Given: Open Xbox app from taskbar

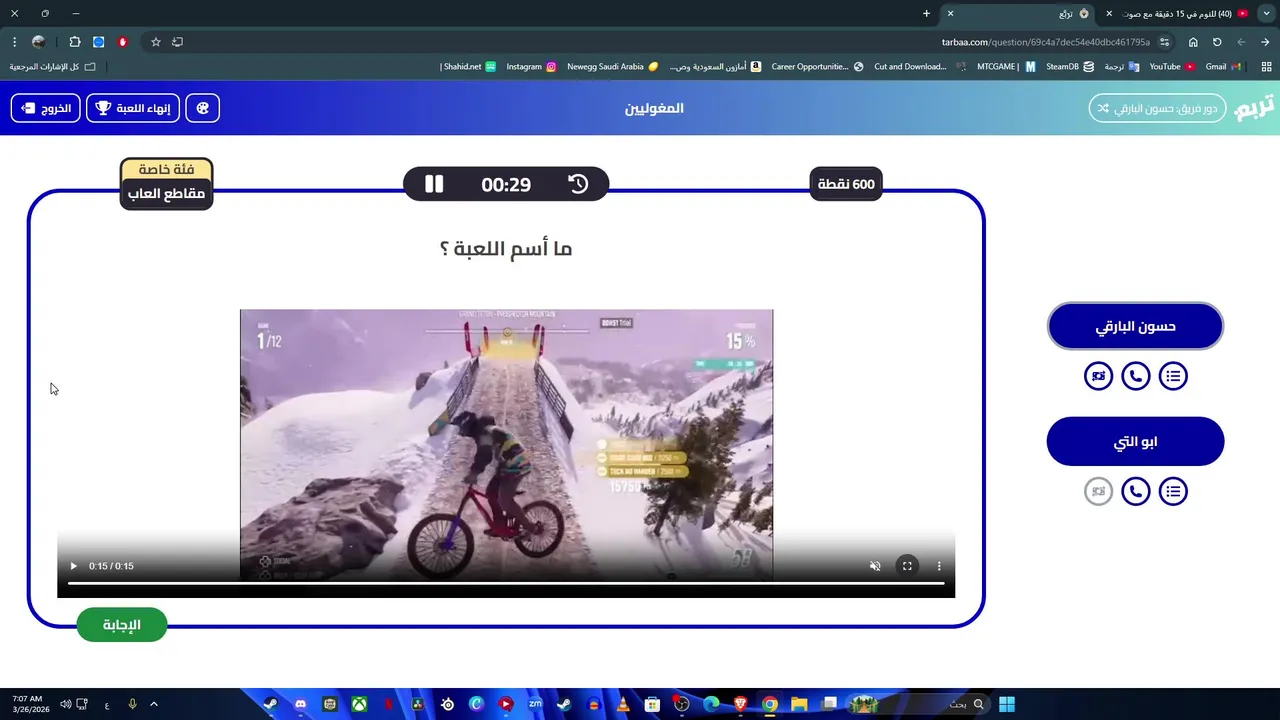Looking at the screenshot, I should 358,704.
